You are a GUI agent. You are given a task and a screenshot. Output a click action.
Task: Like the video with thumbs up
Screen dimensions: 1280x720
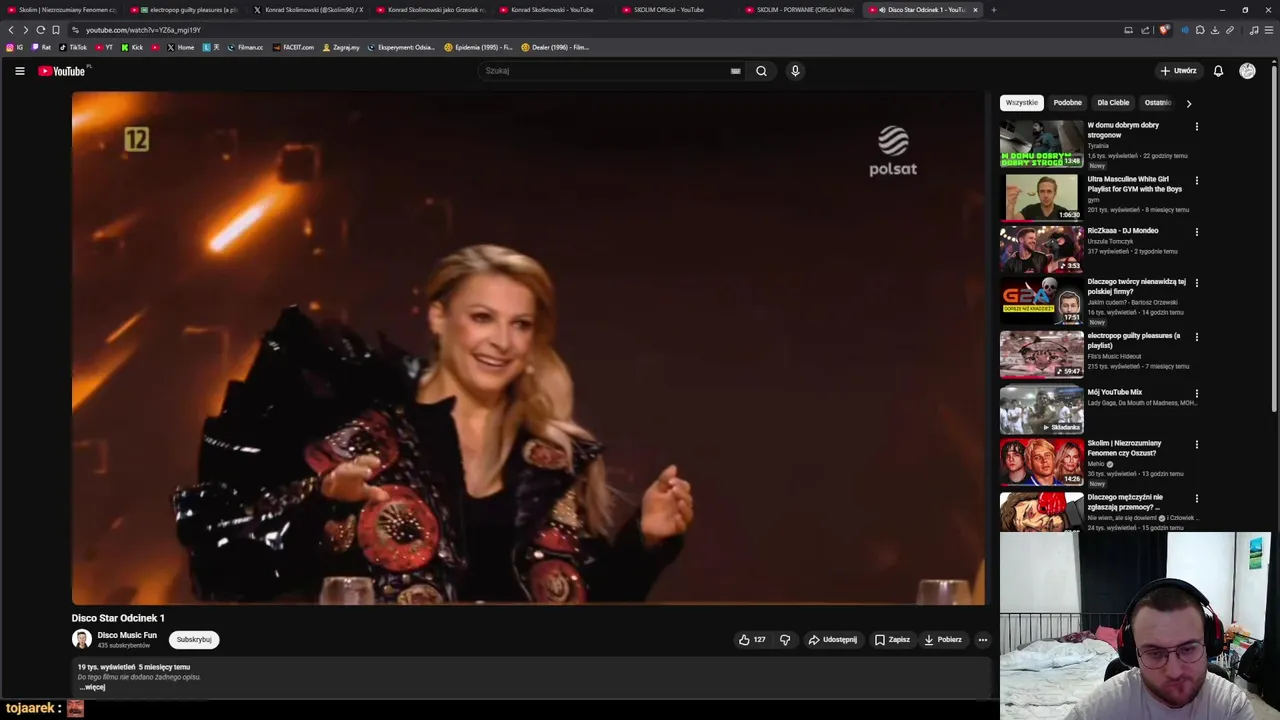click(752, 640)
